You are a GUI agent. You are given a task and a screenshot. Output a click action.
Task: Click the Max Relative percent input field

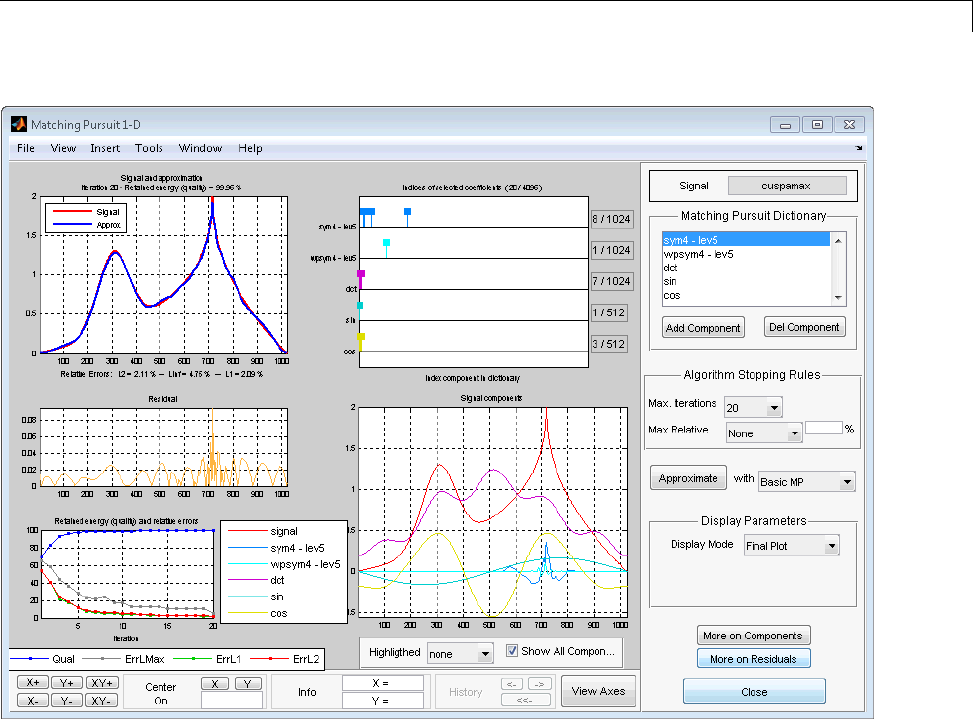[x=823, y=427]
